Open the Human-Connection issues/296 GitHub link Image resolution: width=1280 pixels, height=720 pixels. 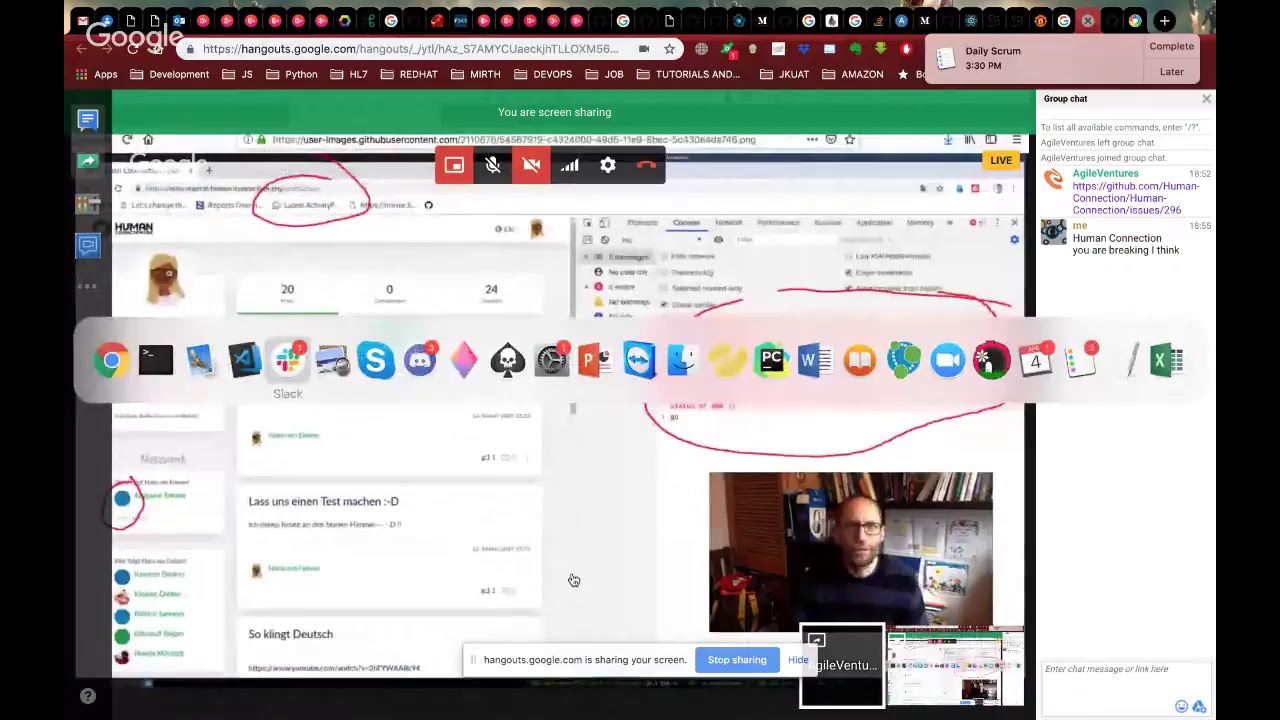tap(1135, 198)
